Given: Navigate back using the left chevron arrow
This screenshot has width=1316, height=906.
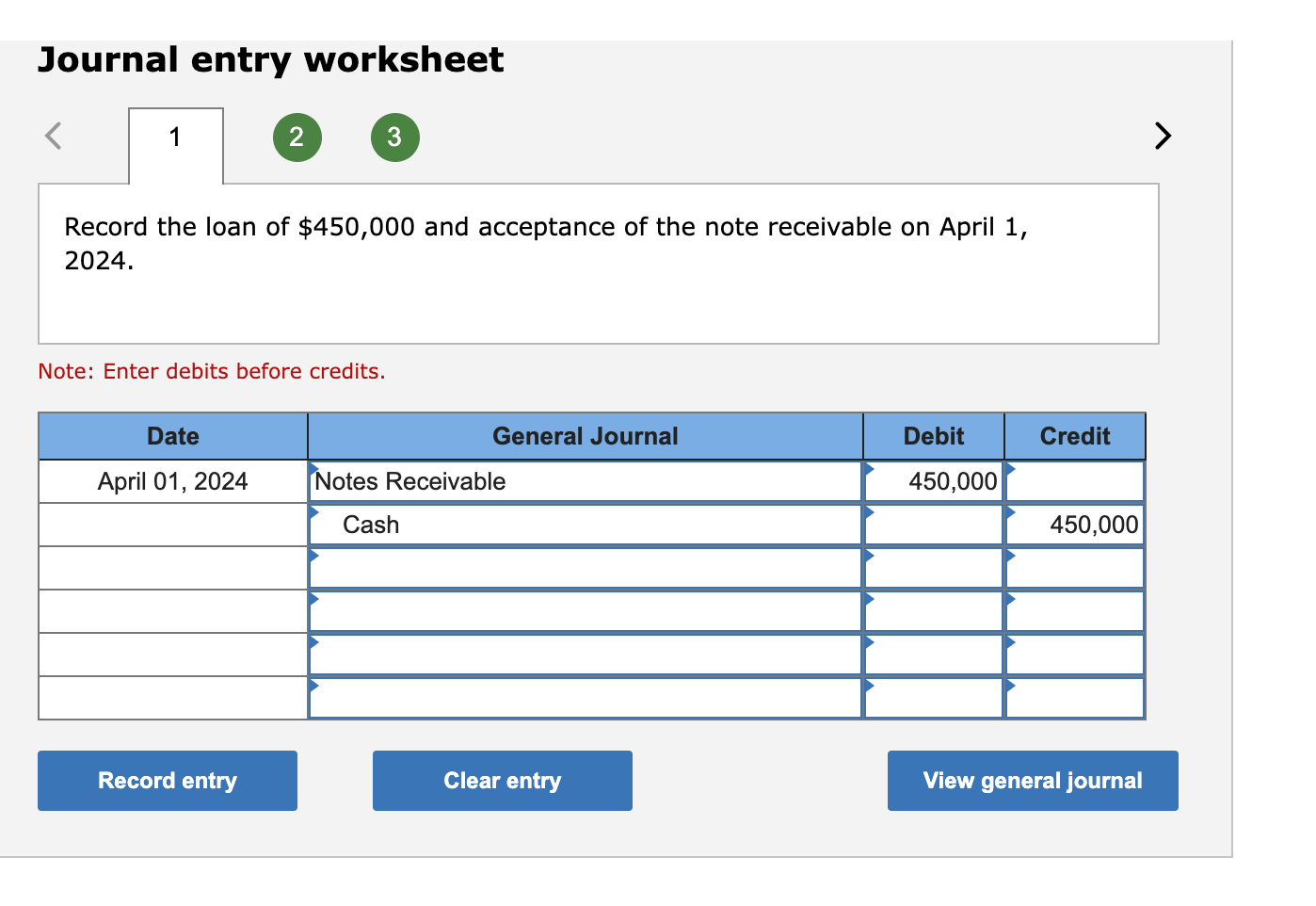Looking at the screenshot, I should pos(52,136).
